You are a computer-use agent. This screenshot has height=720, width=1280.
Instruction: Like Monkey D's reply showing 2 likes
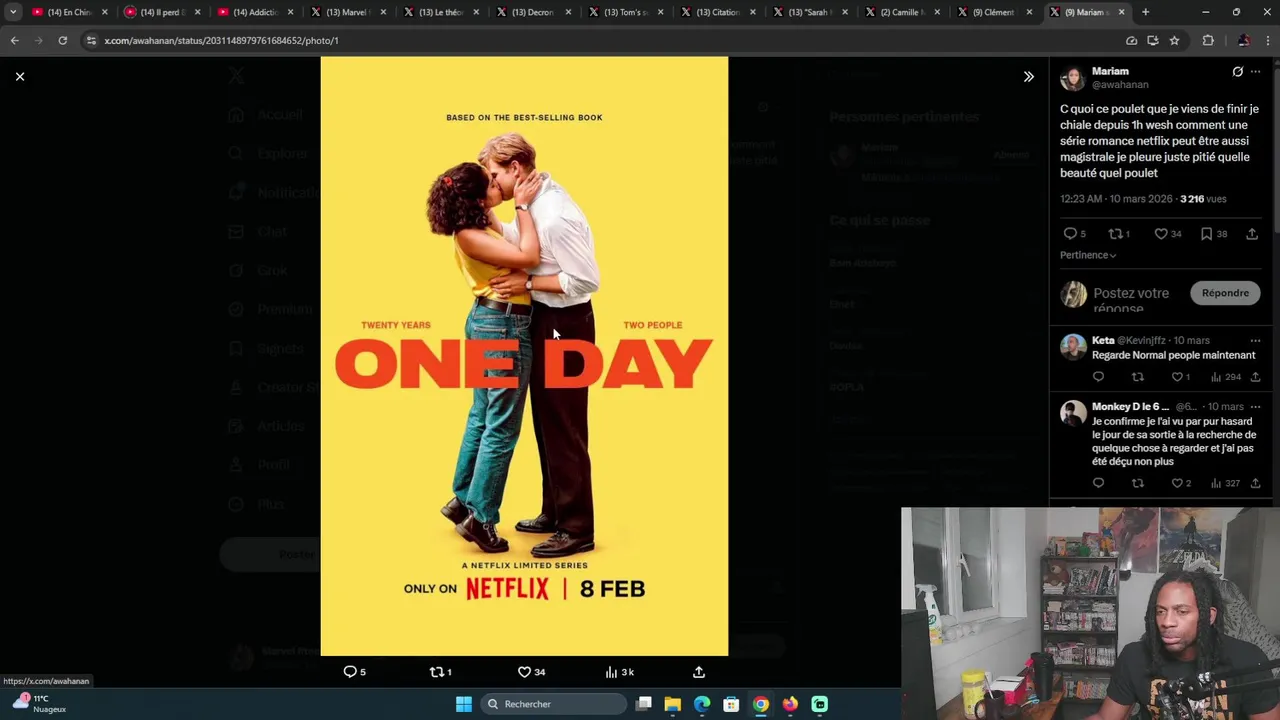(x=1177, y=483)
